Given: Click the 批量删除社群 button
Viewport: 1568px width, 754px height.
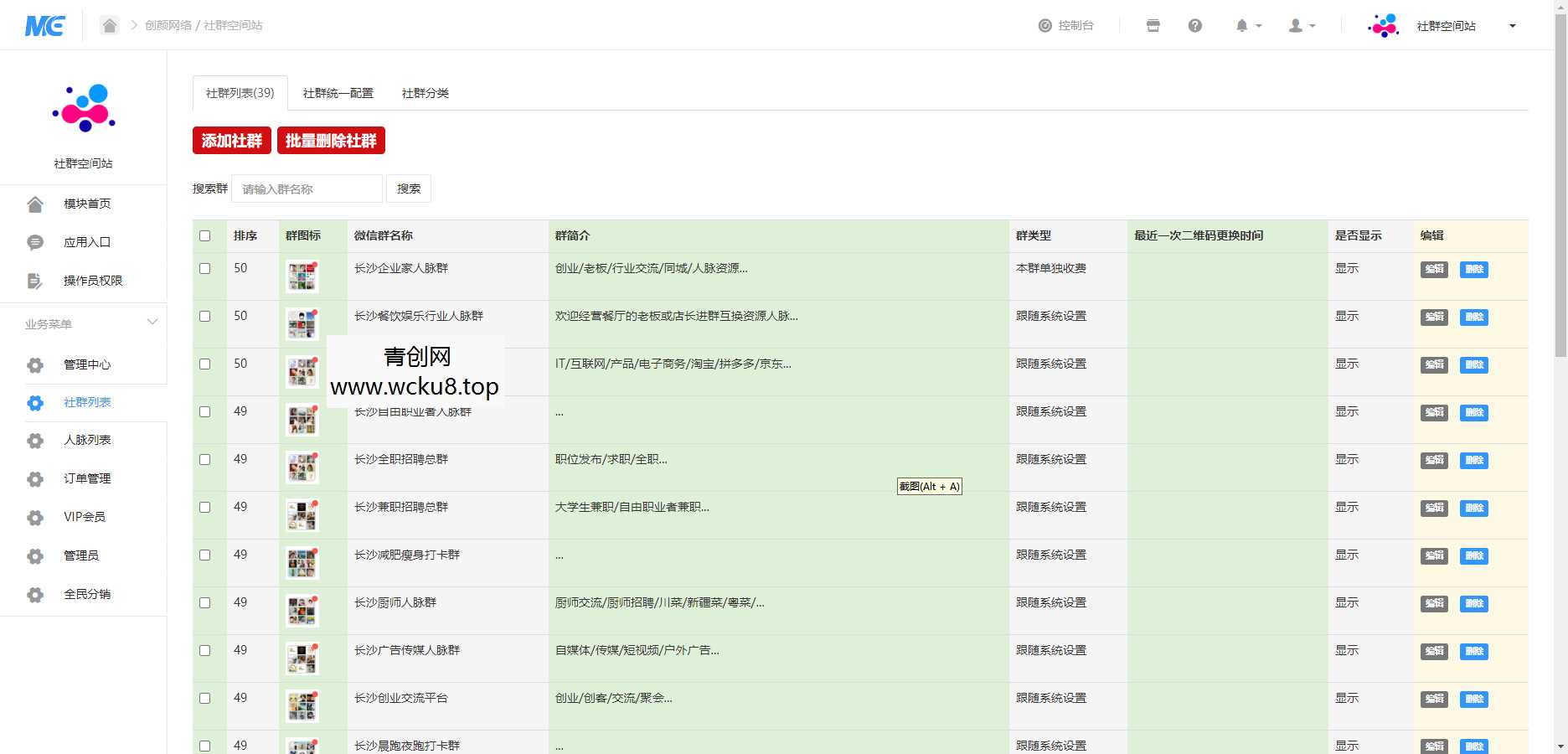Looking at the screenshot, I should pos(331,141).
